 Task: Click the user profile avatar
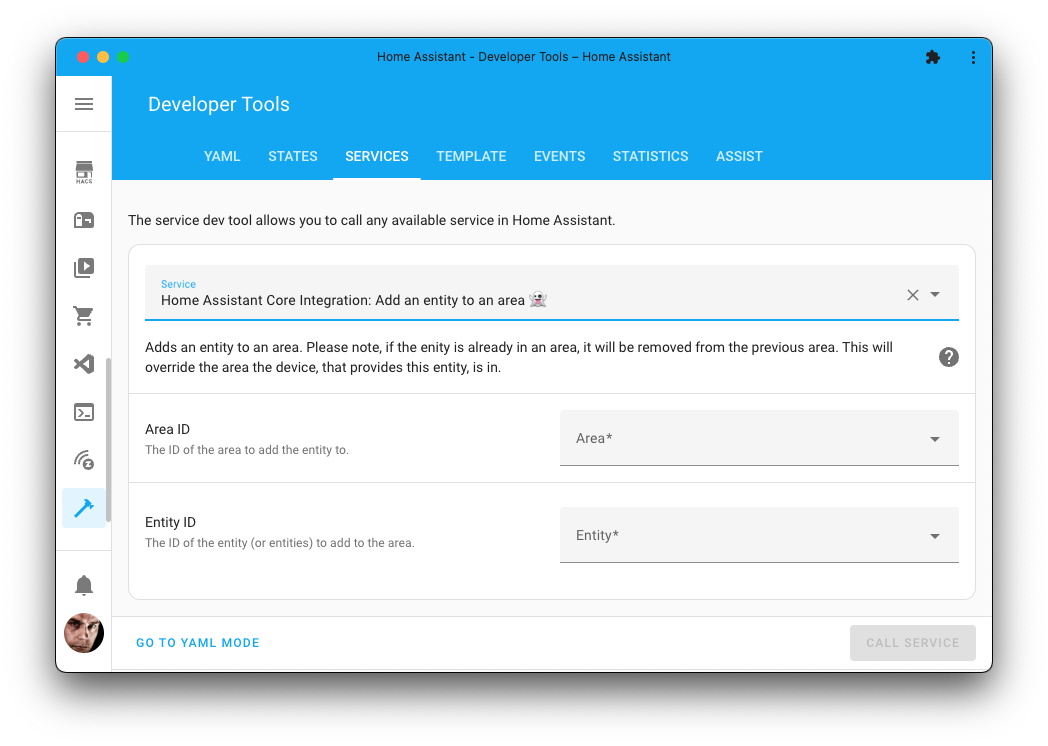pyautogui.click(x=84, y=633)
